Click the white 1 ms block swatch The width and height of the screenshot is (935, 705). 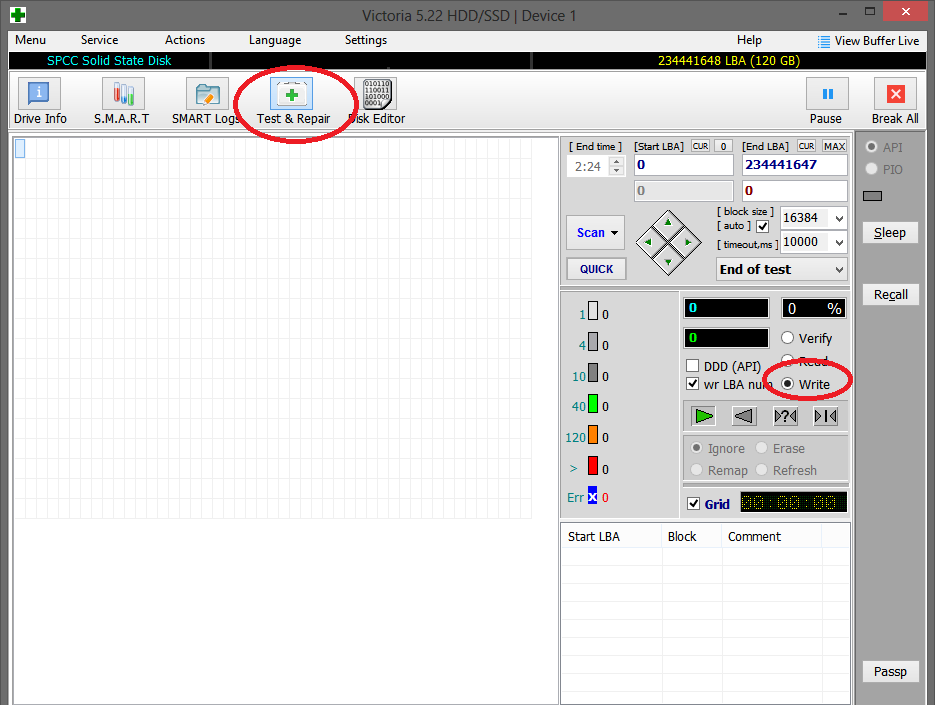[x=593, y=311]
